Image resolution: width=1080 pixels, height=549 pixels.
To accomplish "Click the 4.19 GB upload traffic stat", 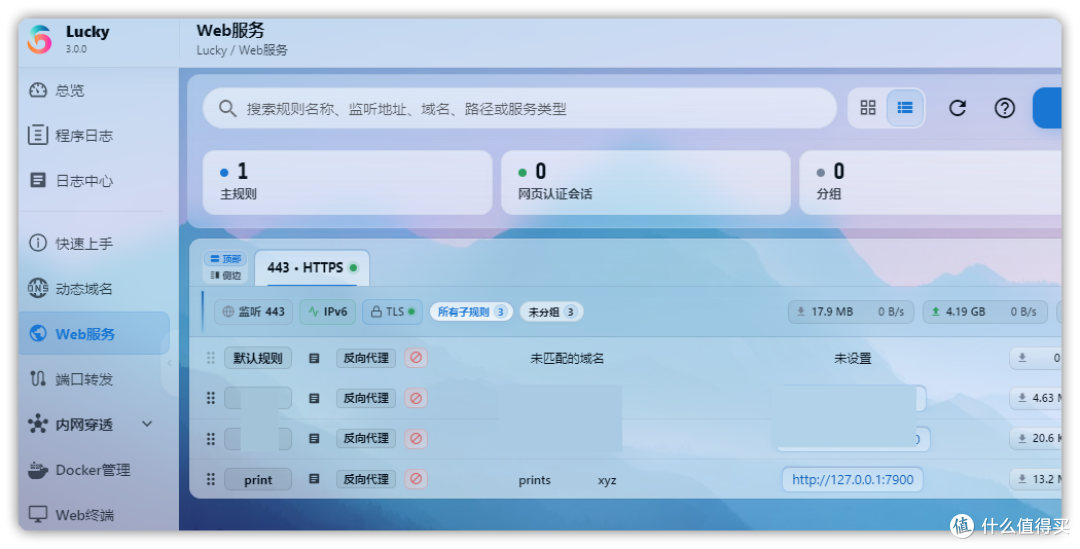I will pos(984,311).
